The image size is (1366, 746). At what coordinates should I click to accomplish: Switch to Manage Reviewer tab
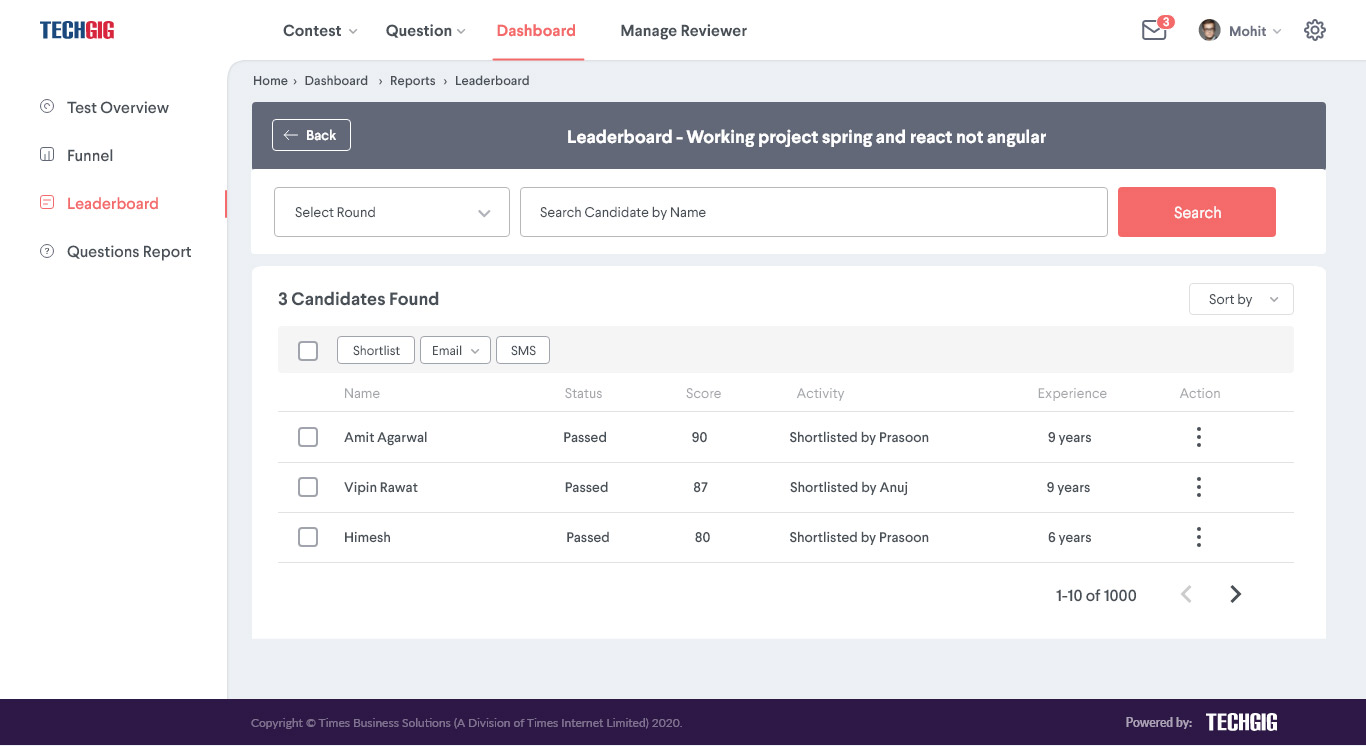(x=684, y=31)
